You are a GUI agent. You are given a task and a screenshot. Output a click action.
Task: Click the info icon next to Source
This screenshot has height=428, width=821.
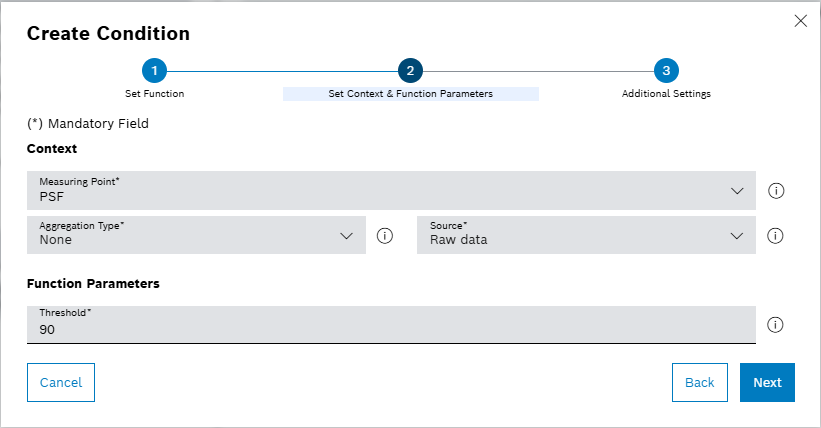(775, 236)
